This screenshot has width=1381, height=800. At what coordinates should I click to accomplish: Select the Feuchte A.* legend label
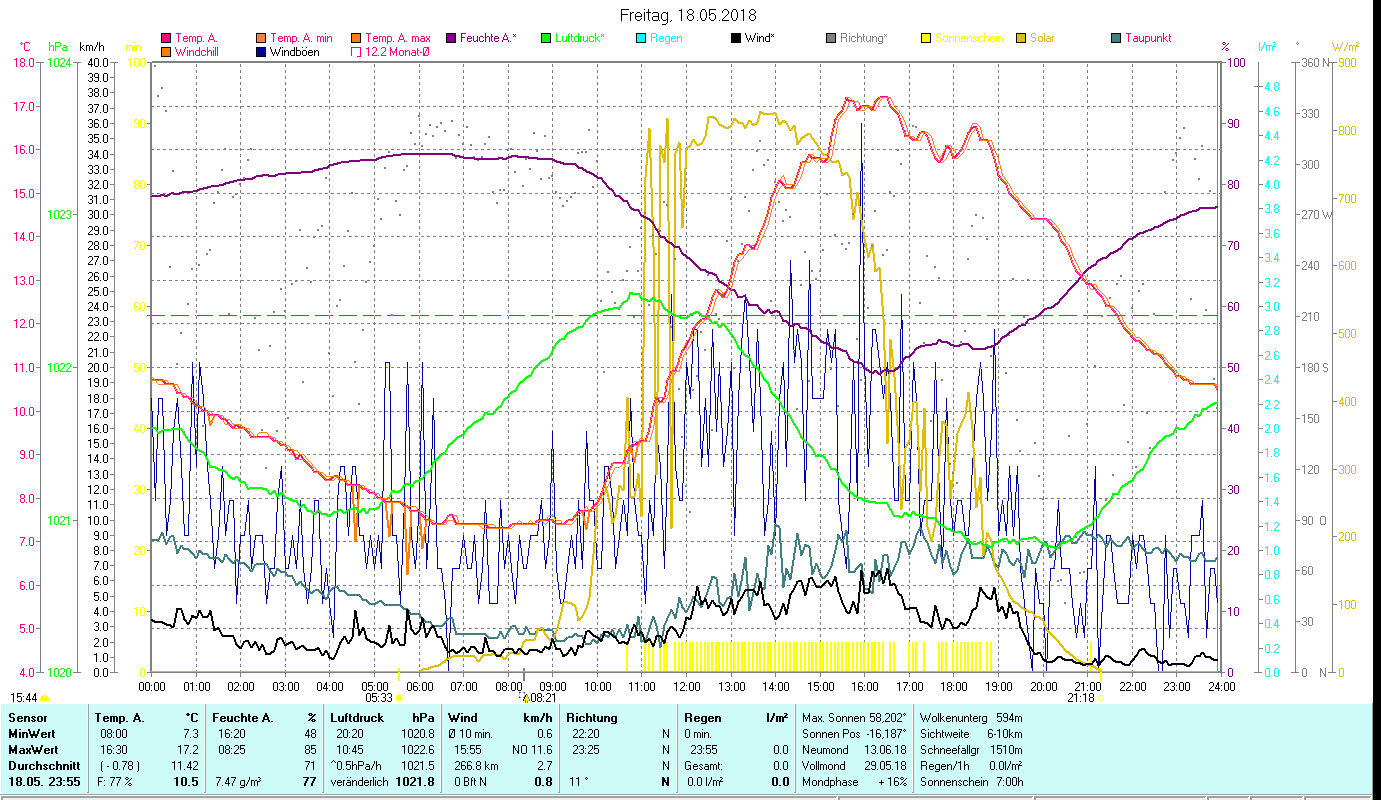488,38
